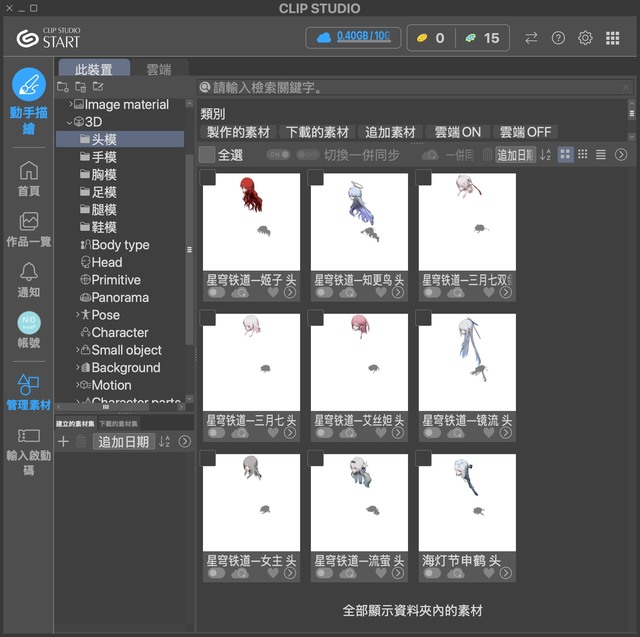
Task: Select 管理素材 manage materials icon
Action: pyautogui.click(x=29, y=384)
